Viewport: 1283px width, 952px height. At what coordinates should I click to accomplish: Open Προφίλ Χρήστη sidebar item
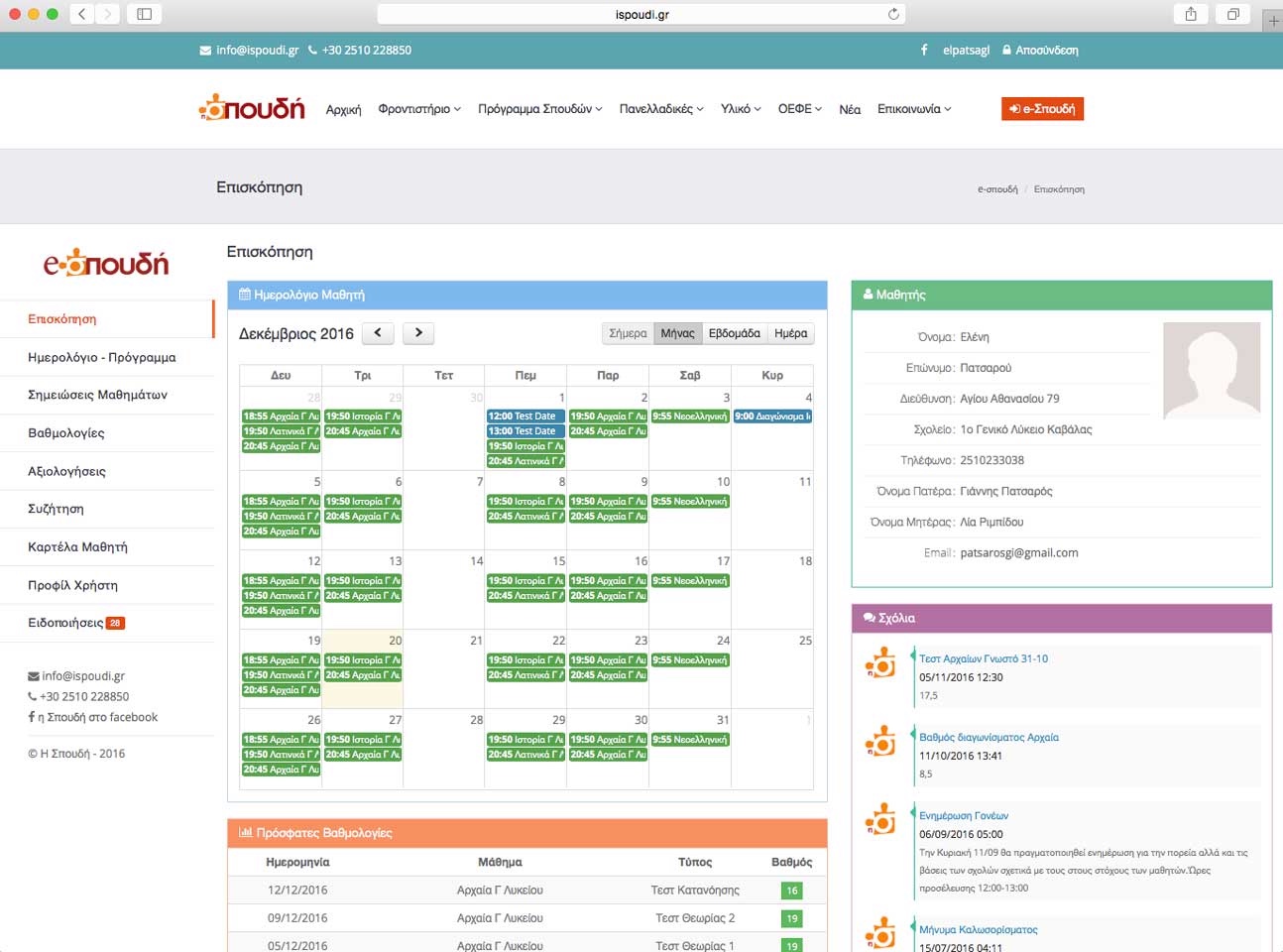point(107,585)
